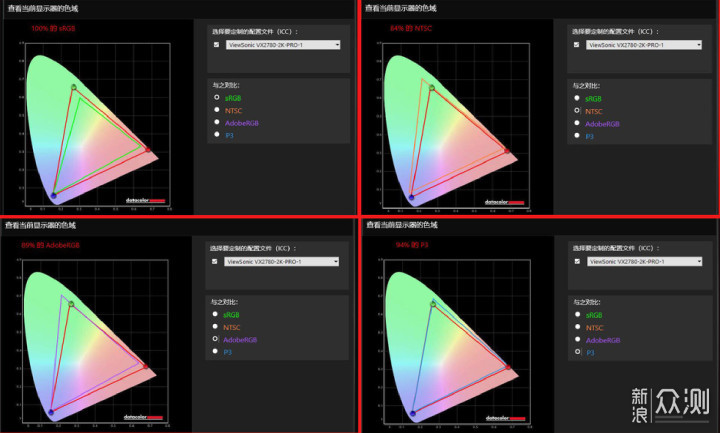
Task: Click datacolor logo in 84% NTSC chart
Action: [504, 202]
